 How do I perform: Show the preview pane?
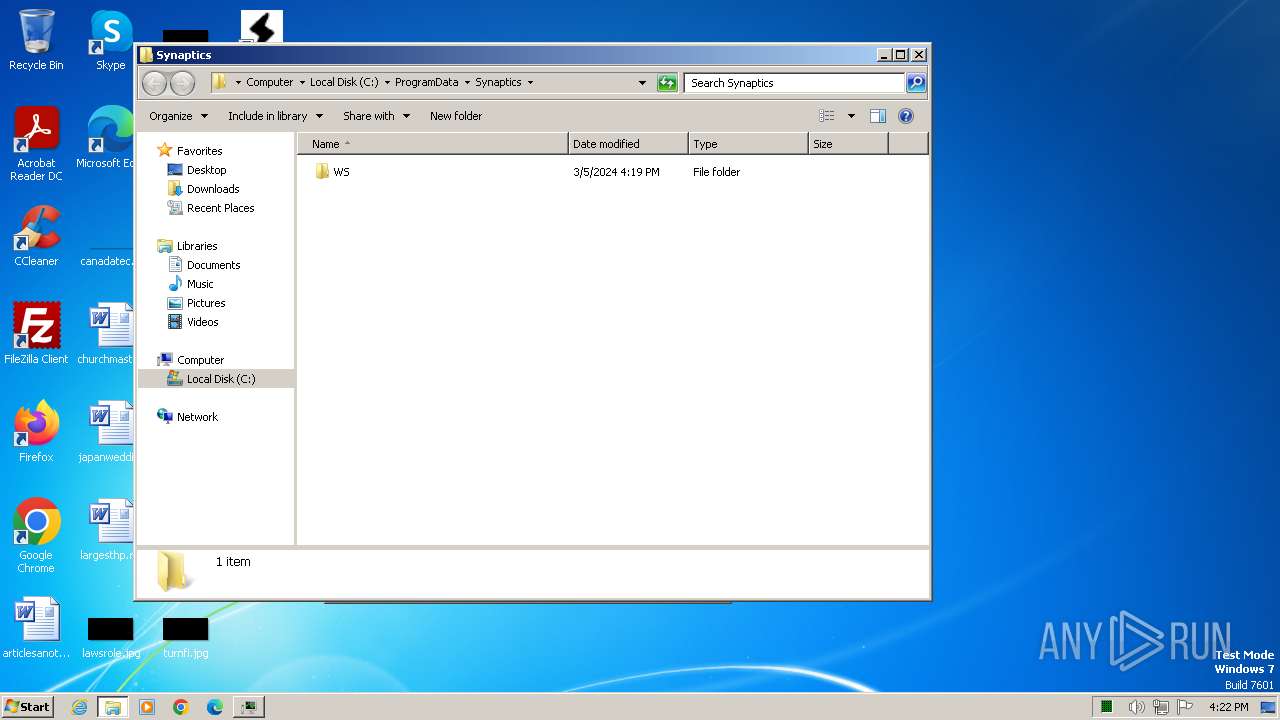(877, 116)
